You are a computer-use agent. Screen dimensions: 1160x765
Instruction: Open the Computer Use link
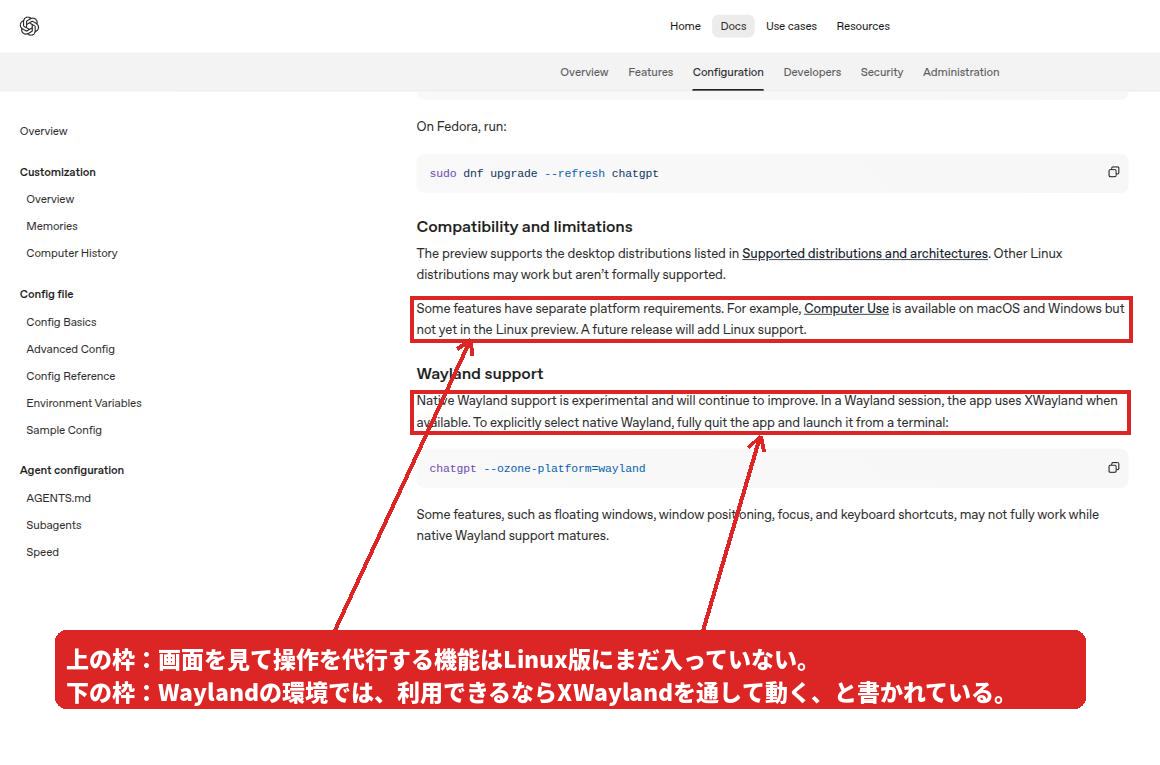pyautogui.click(x=846, y=308)
